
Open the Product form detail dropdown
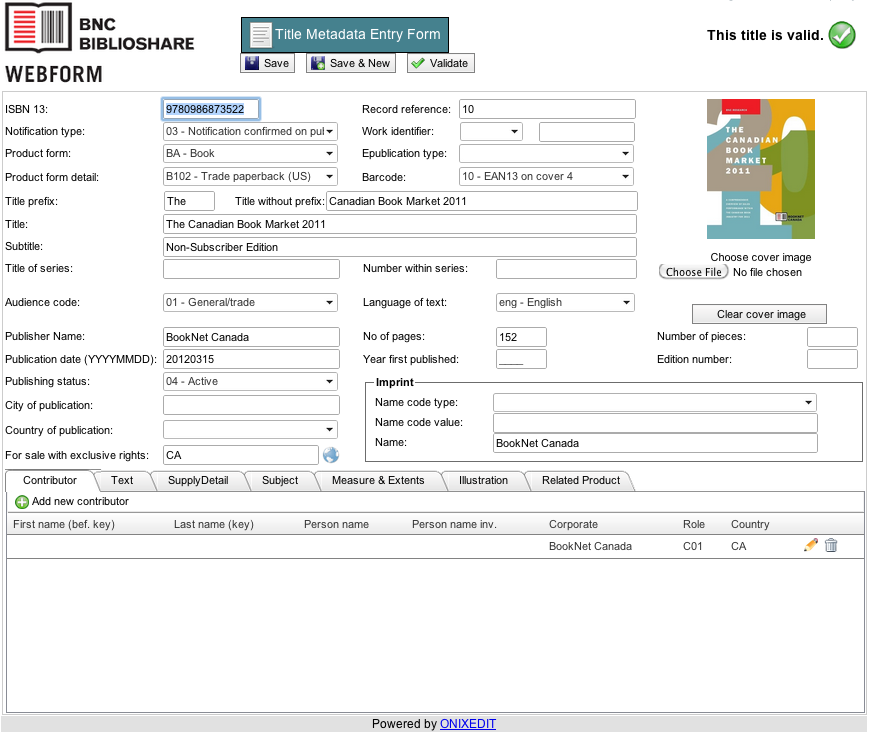251,177
